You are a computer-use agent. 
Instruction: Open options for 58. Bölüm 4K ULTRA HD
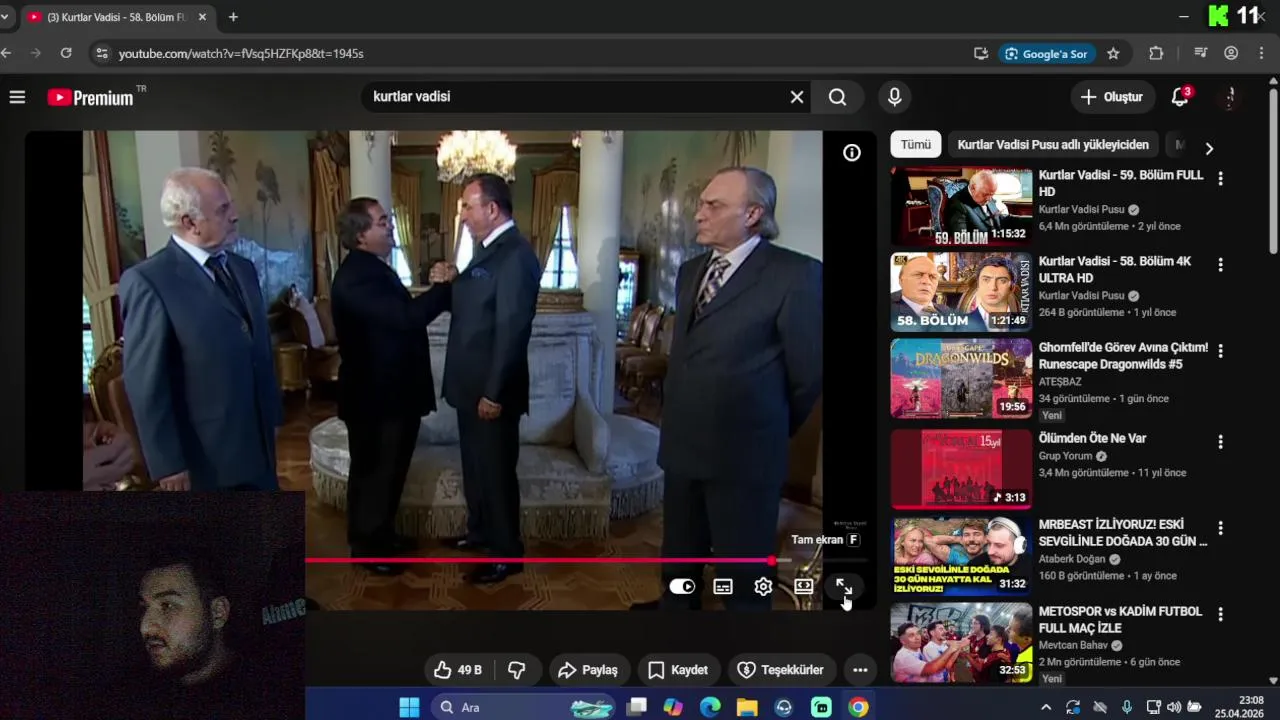point(1220,264)
